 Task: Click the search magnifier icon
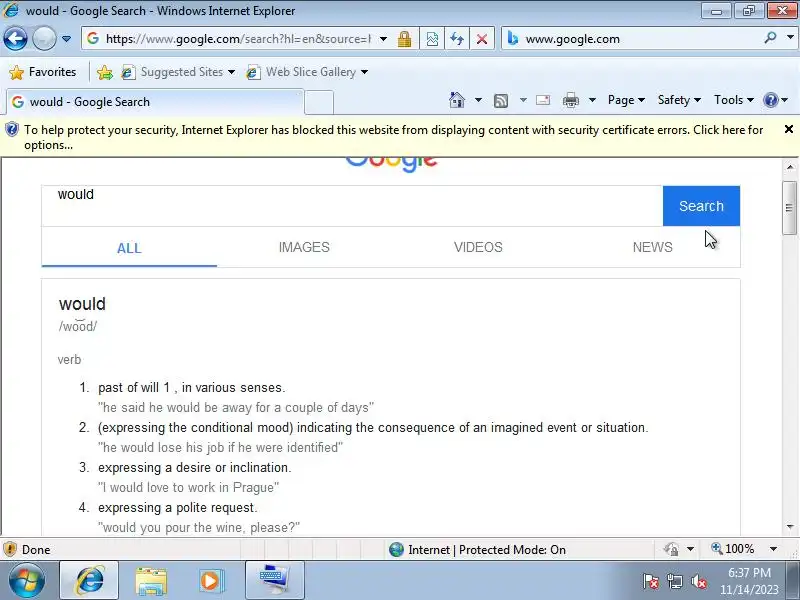click(770, 38)
